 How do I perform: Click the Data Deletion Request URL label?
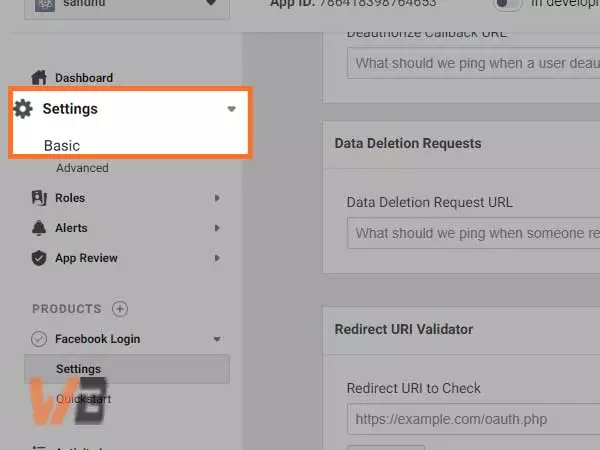click(x=429, y=202)
